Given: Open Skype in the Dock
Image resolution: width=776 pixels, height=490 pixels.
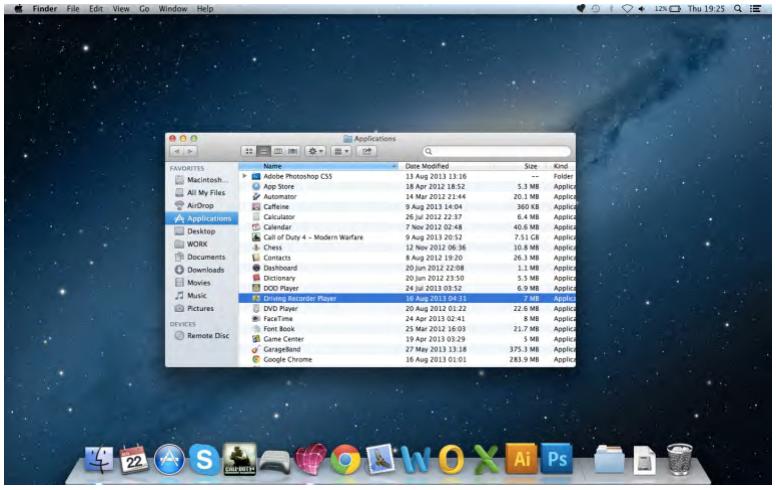Looking at the screenshot, I should tap(204, 460).
